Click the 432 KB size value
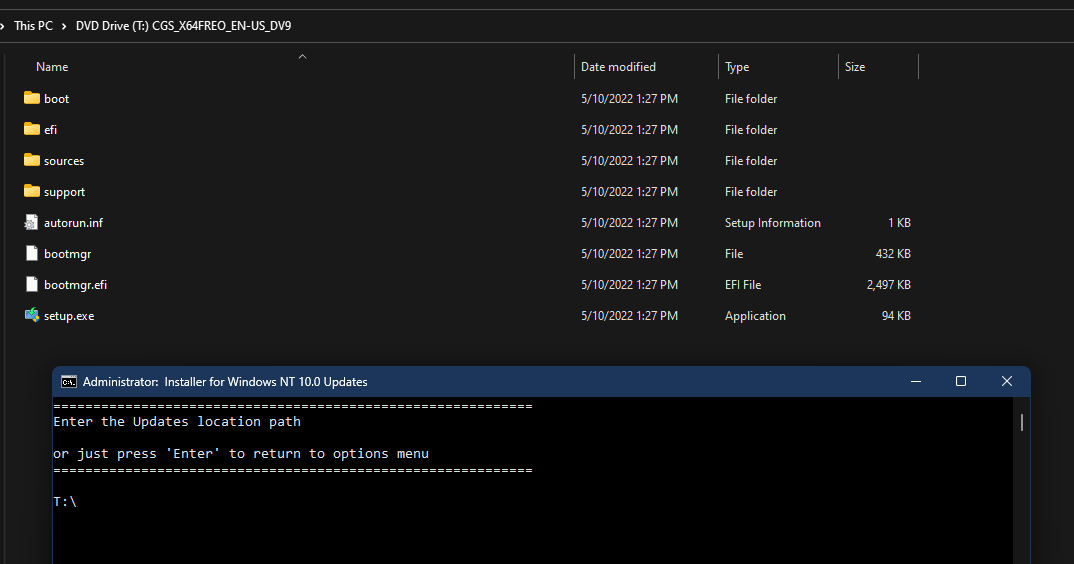The image size is (1074, 564). click(x=892, y=254)
